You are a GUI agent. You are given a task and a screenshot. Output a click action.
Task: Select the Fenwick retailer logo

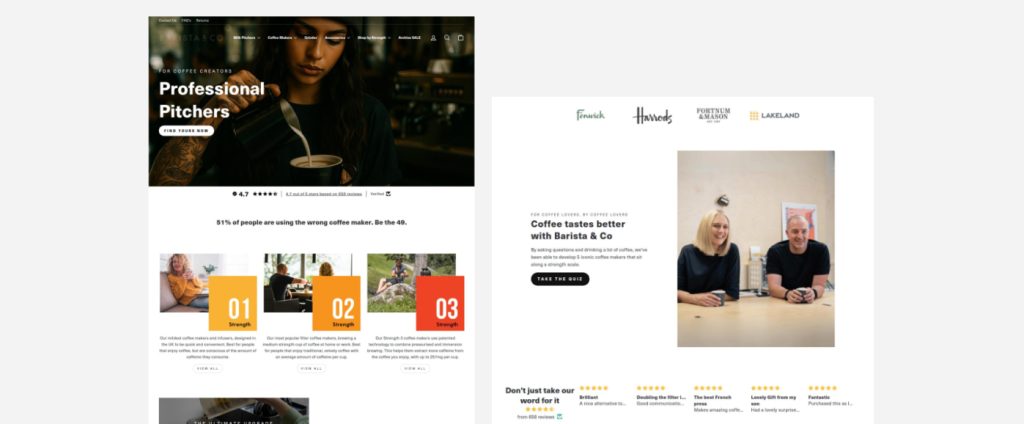(x=590, y=115)
